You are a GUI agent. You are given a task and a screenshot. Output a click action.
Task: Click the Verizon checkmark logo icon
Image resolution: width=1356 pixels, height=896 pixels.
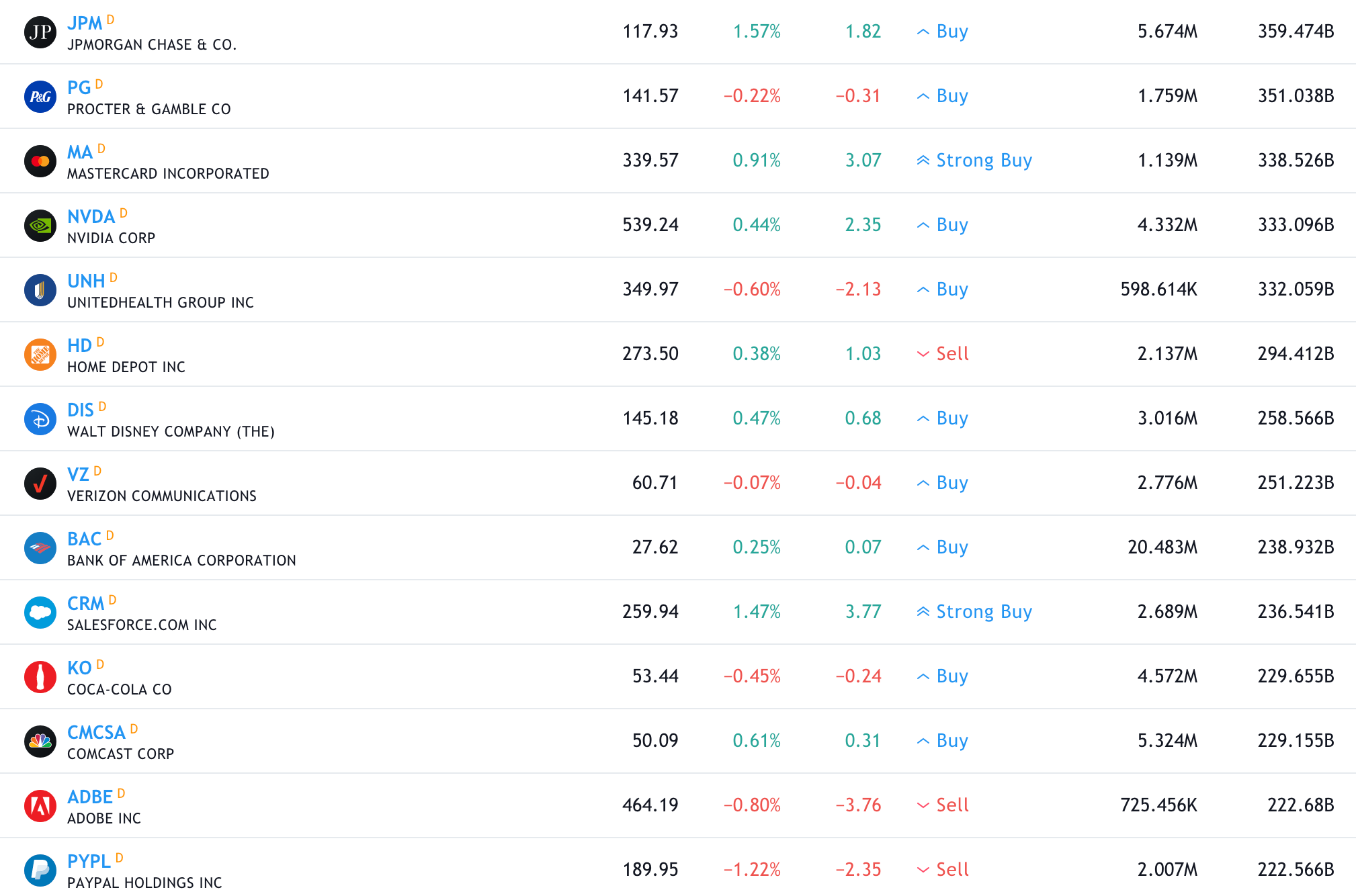click(40, 484)
